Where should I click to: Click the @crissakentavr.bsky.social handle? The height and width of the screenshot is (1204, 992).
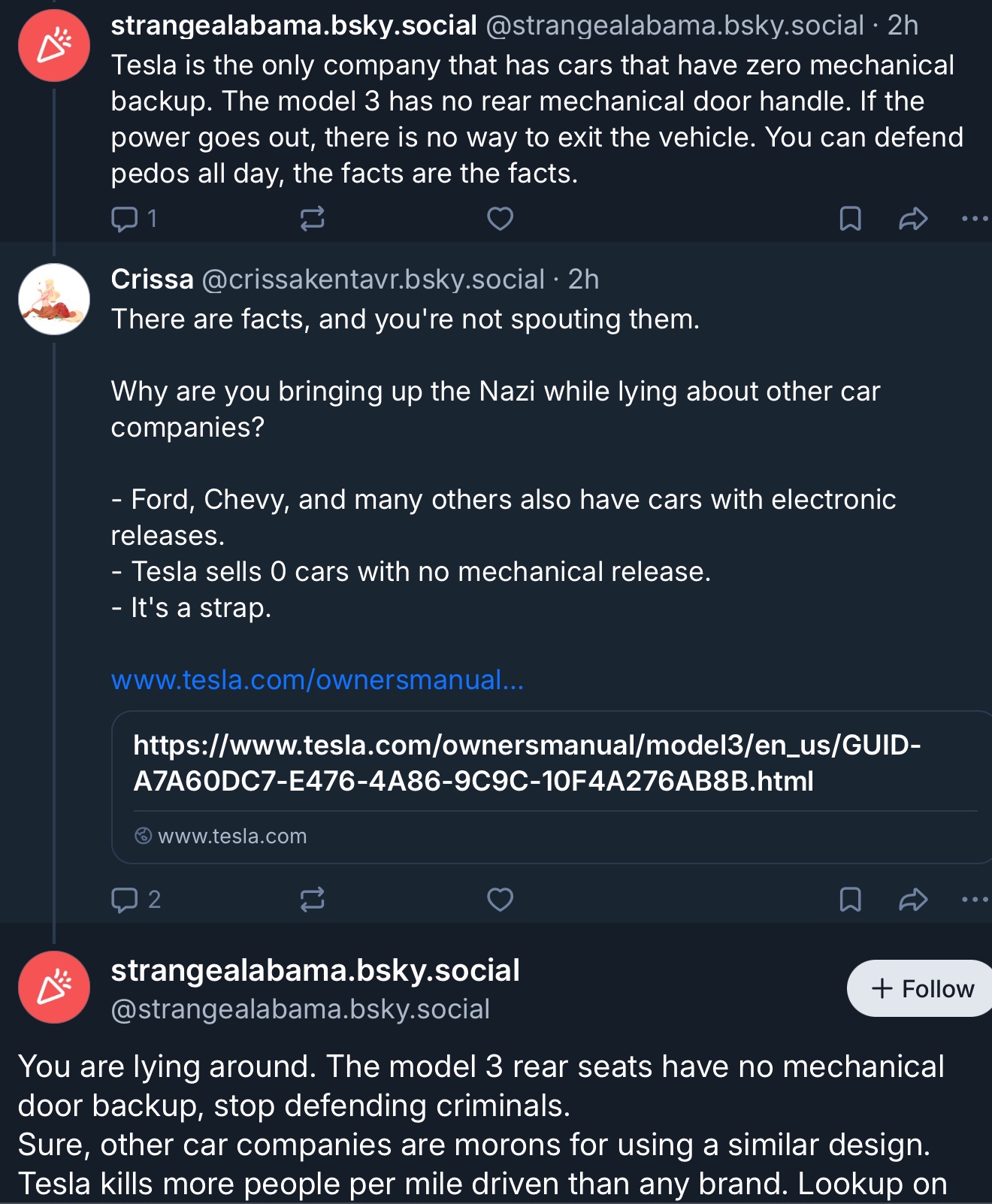tap(373, 280)
